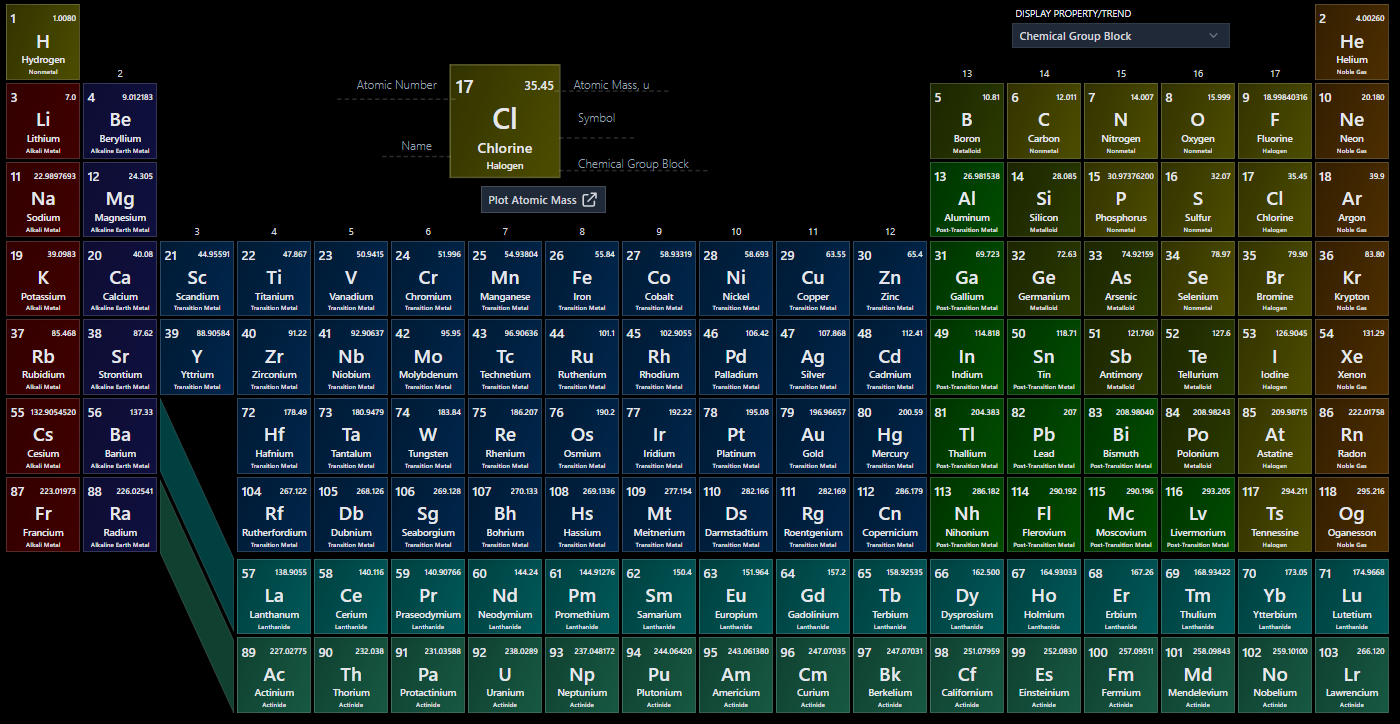Select the Sodium tile
This screenshot has height=724, width=1400.
coord(43,200)
